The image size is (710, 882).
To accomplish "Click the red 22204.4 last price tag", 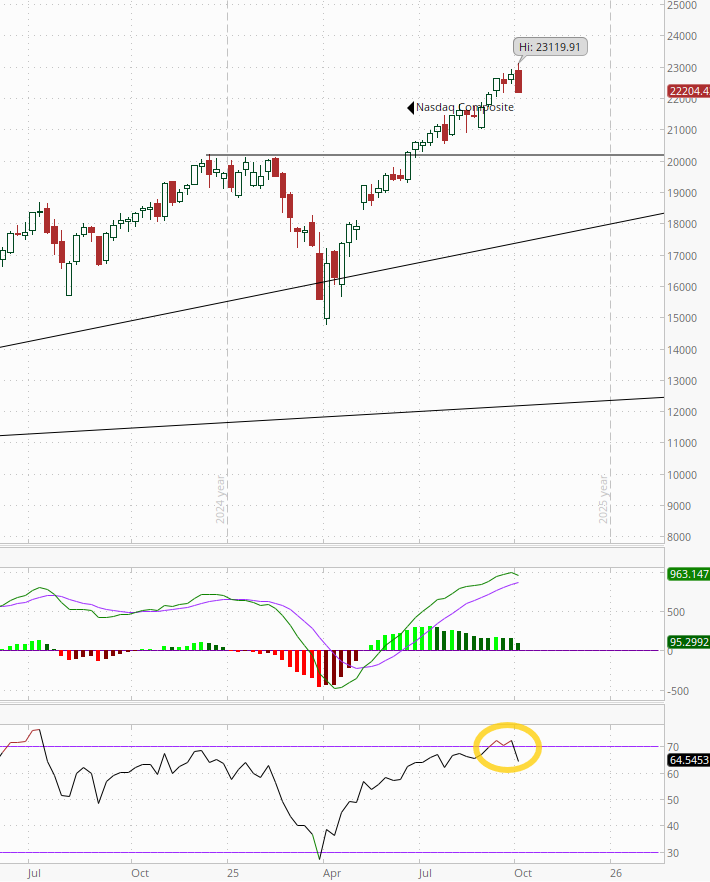I will [689, 91].
